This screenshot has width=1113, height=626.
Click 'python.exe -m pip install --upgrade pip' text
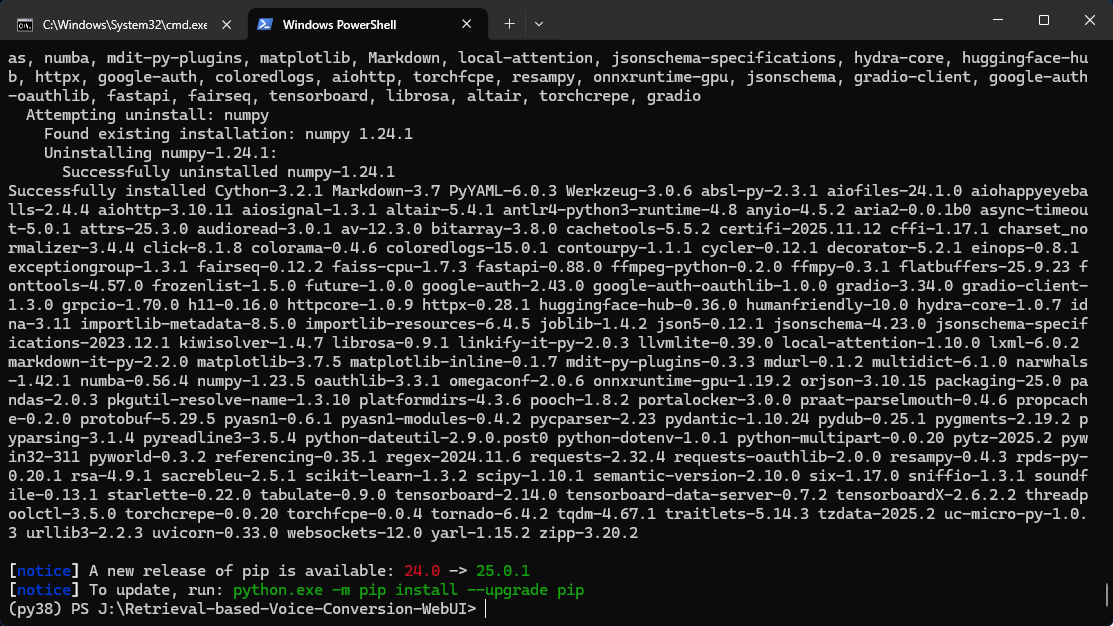point(408,590)
